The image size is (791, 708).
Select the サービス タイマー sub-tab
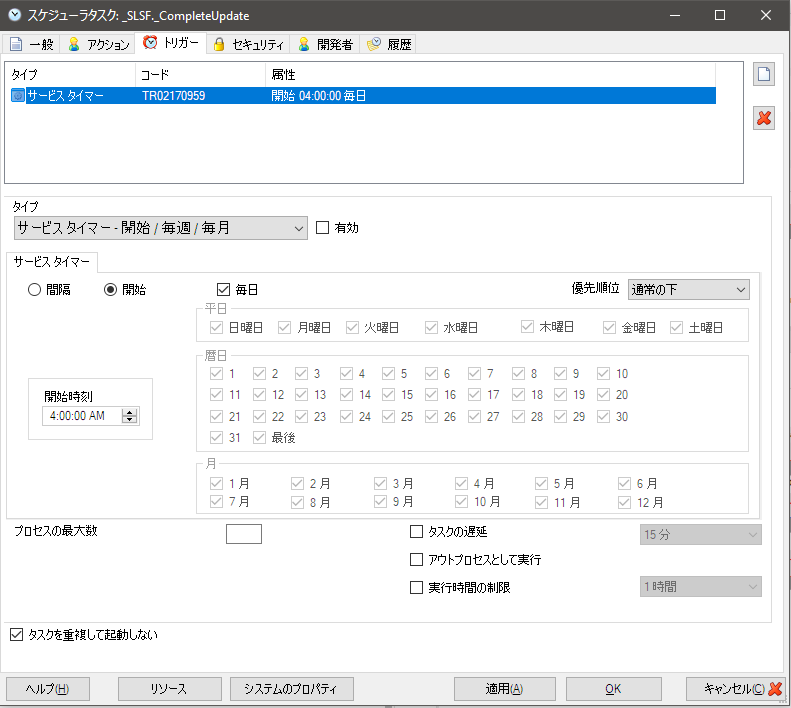(x=51, y=261)
